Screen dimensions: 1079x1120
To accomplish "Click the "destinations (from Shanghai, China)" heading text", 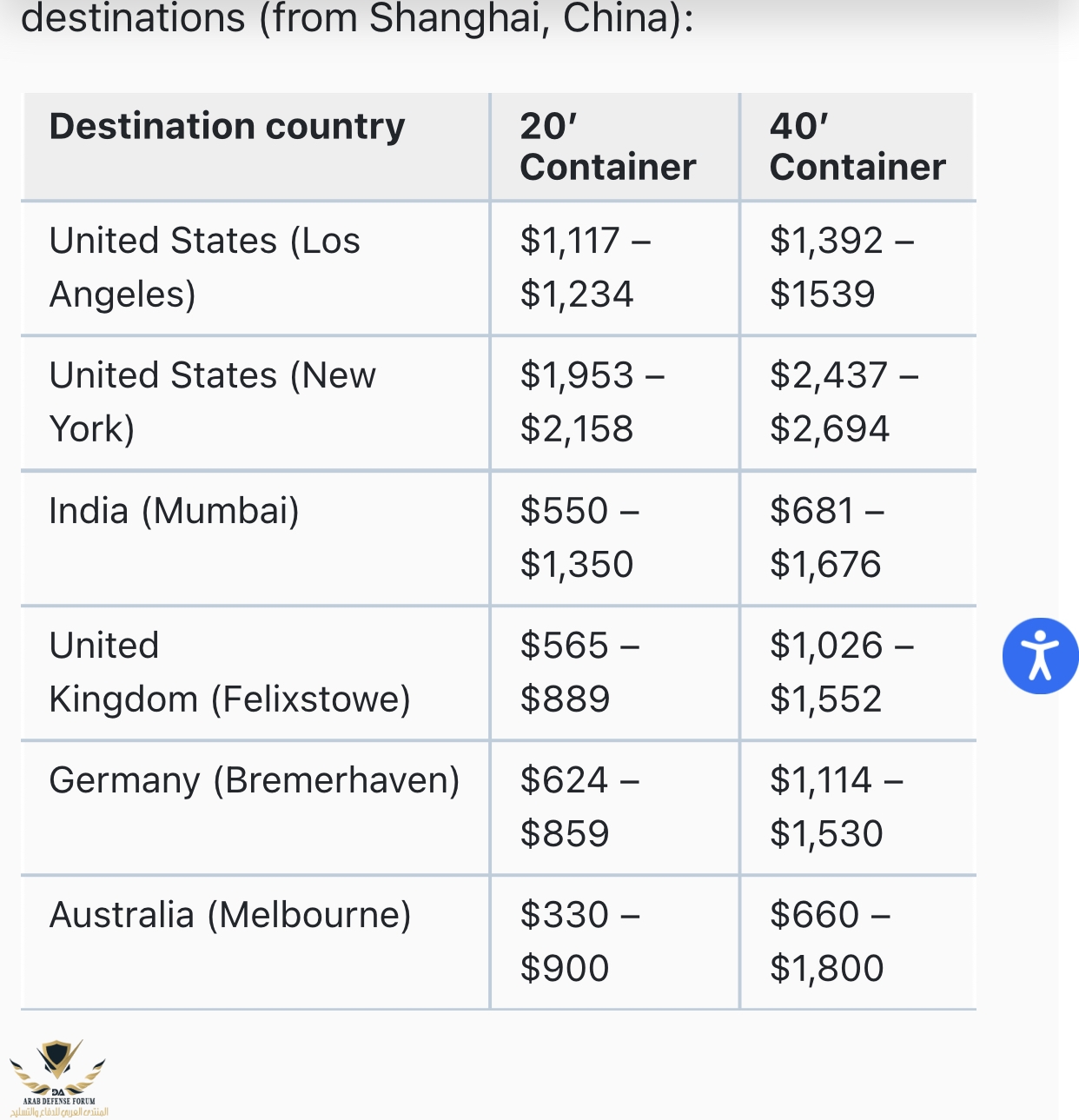I will point(357,19).
